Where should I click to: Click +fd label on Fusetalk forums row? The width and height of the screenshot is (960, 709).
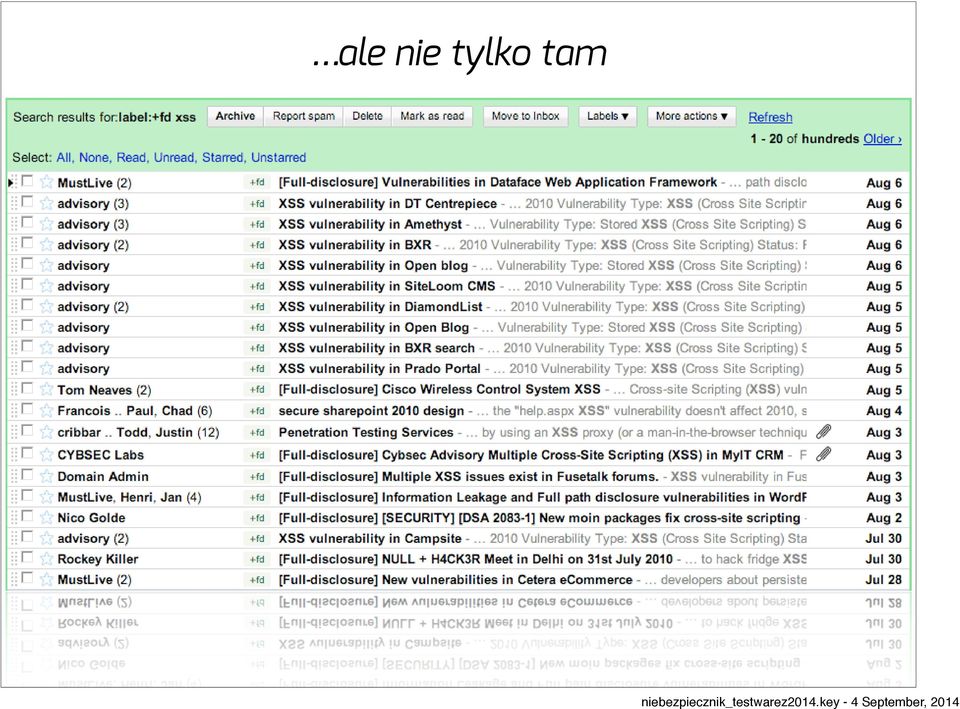[257, 476]
